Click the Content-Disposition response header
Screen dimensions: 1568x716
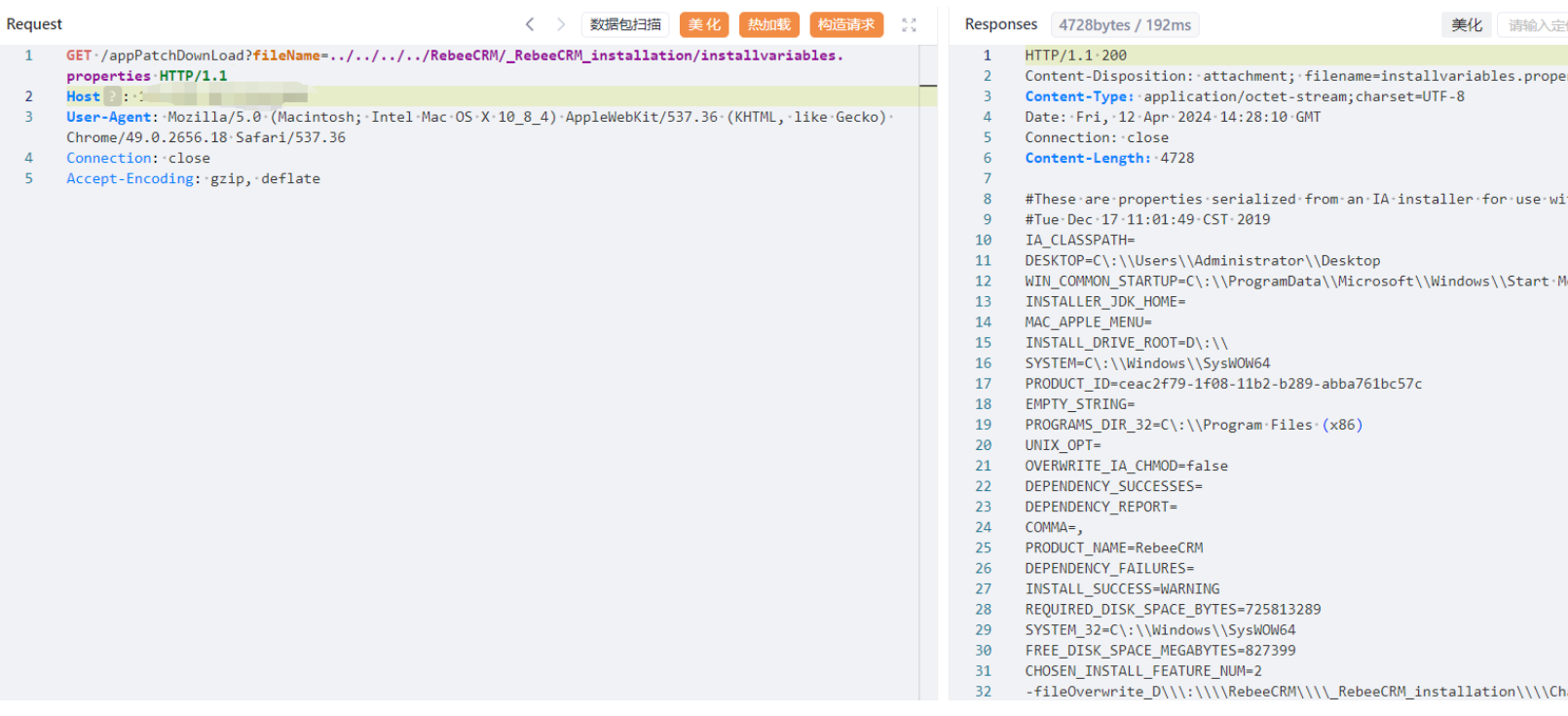pyautogui.click(x=1296, y=76)
